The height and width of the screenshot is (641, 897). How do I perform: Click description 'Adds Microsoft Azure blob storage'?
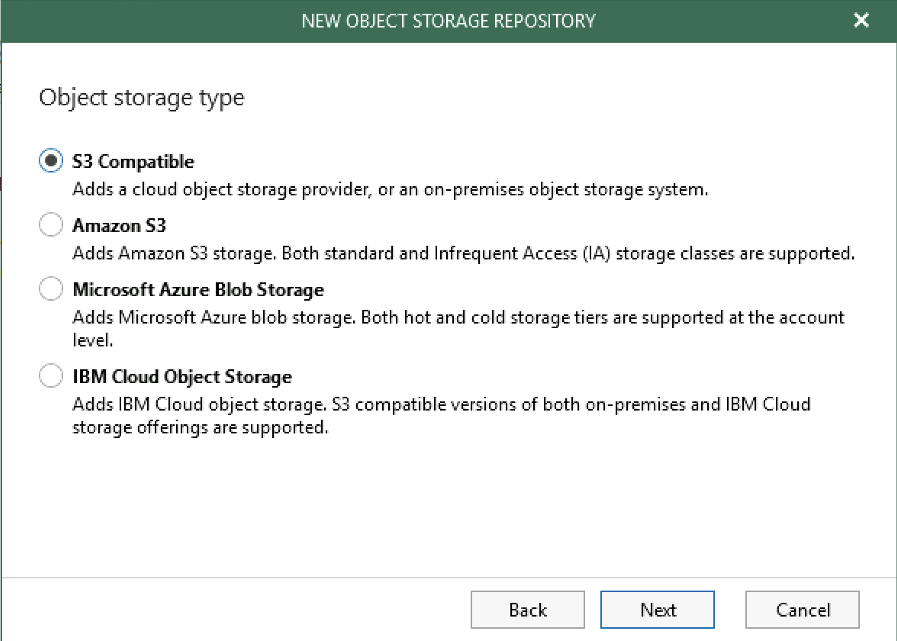[x=458, y=329]
